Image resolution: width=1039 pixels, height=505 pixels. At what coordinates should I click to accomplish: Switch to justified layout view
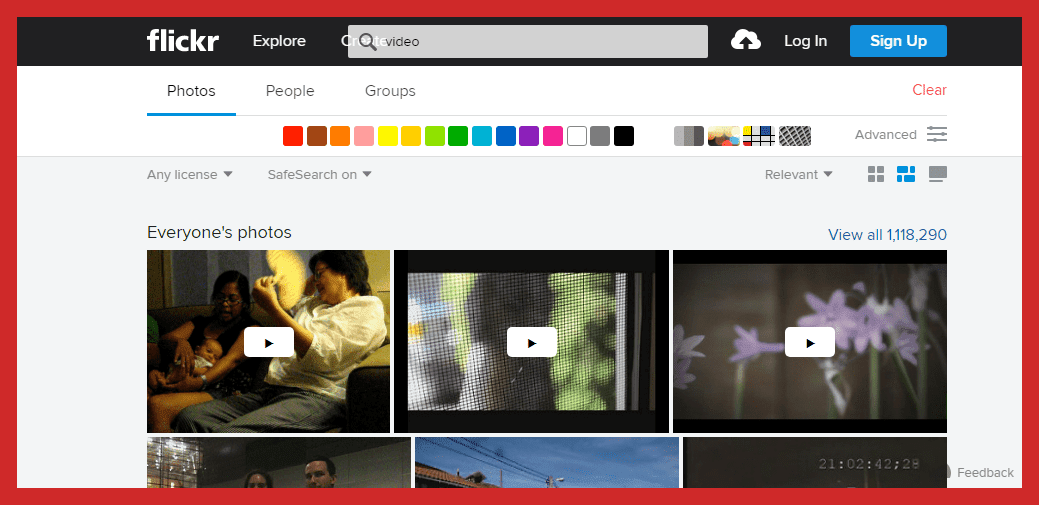tap(906, 174)
